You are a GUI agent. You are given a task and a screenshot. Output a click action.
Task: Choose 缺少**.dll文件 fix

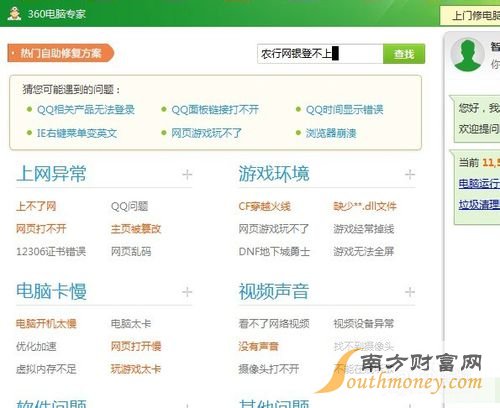click(365, 206)
